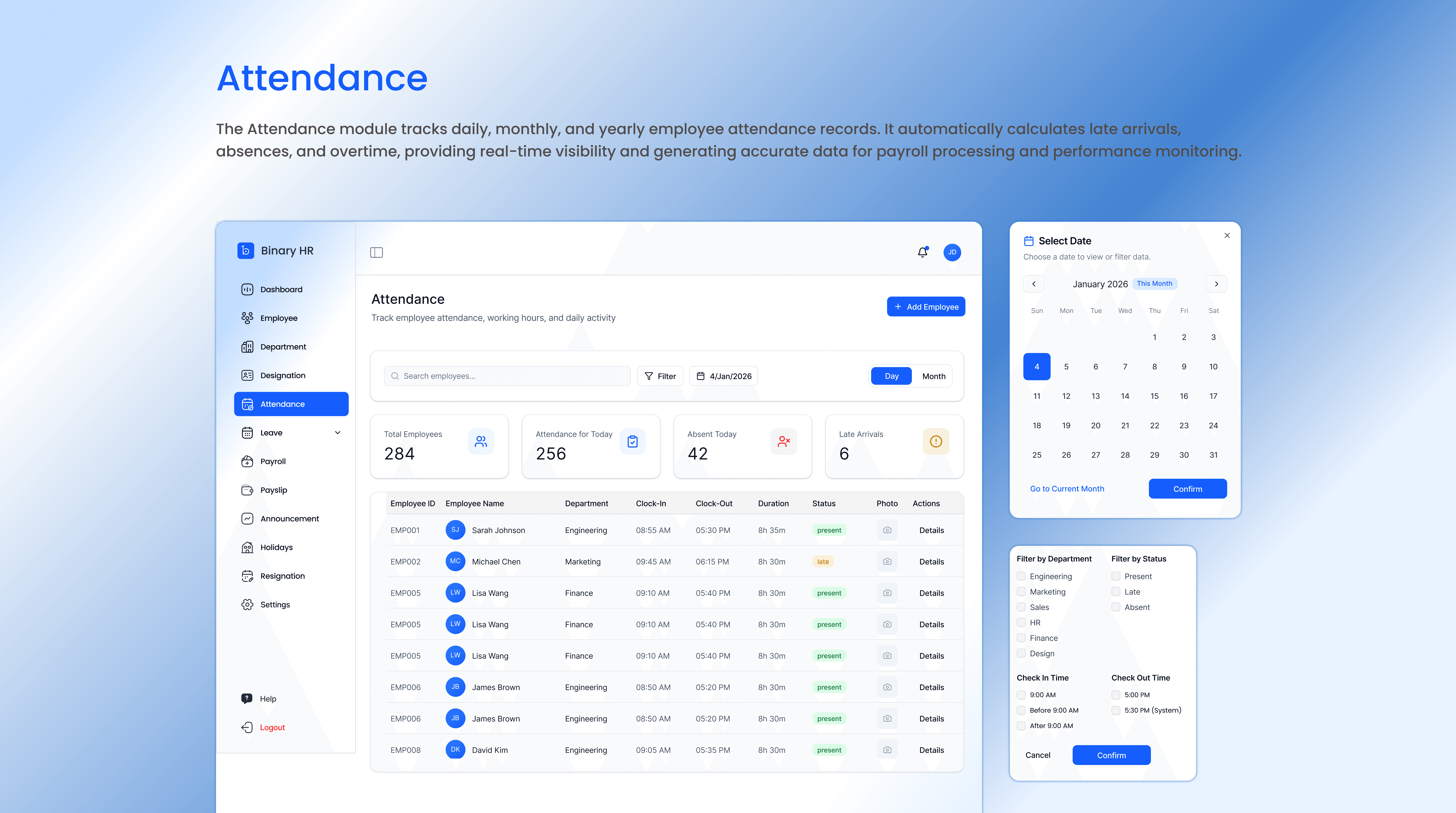Go to next month in calendar

(x=1216, y=284)
